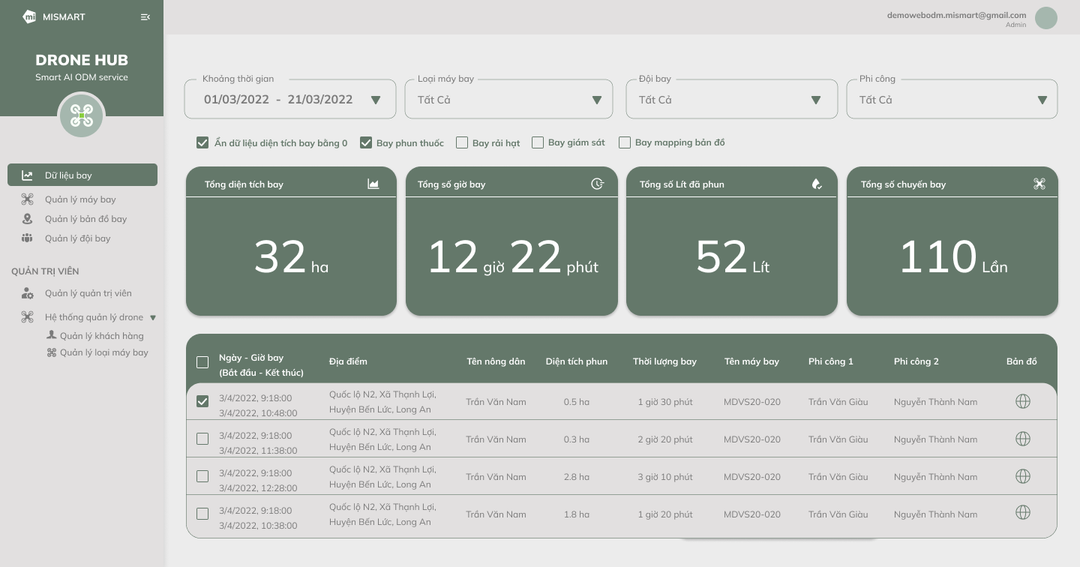Click map pin icon beside Quản lý bản đồ bay
The width and height of the screenshot is (1080, 567).
click(x=27, y=218)
